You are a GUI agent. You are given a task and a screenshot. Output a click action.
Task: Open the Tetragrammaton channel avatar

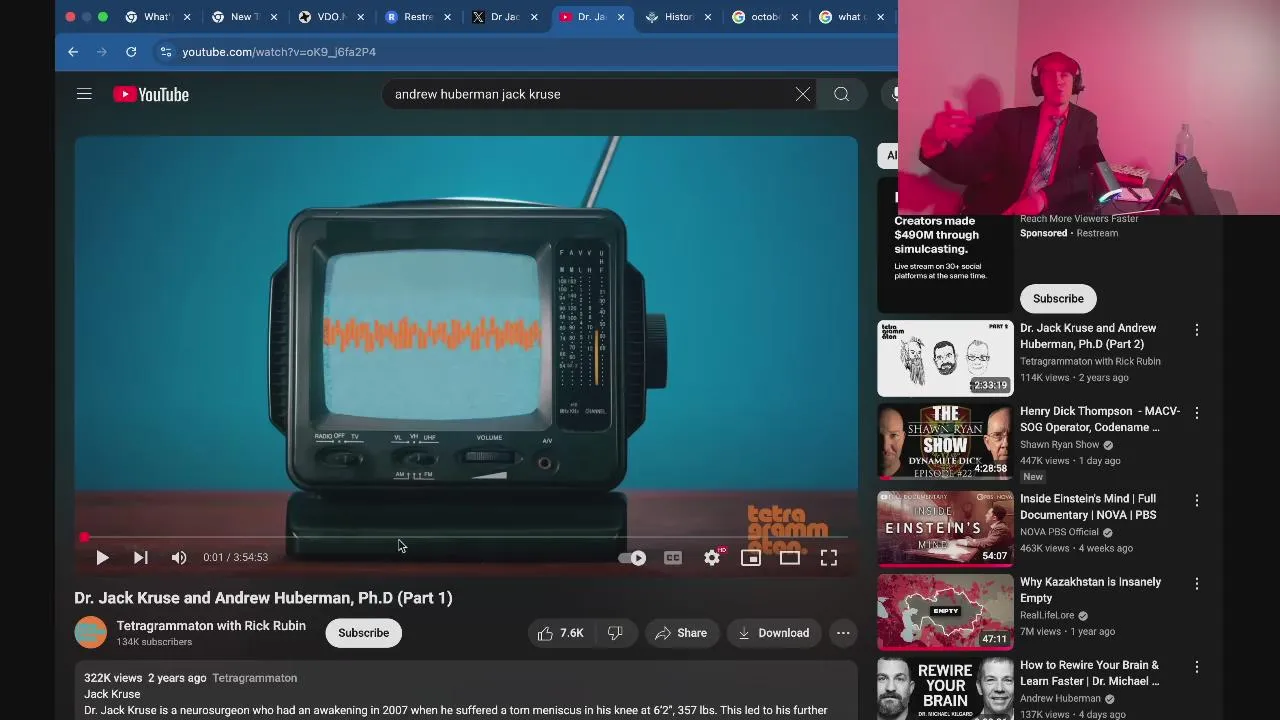(x=90, y=633)
